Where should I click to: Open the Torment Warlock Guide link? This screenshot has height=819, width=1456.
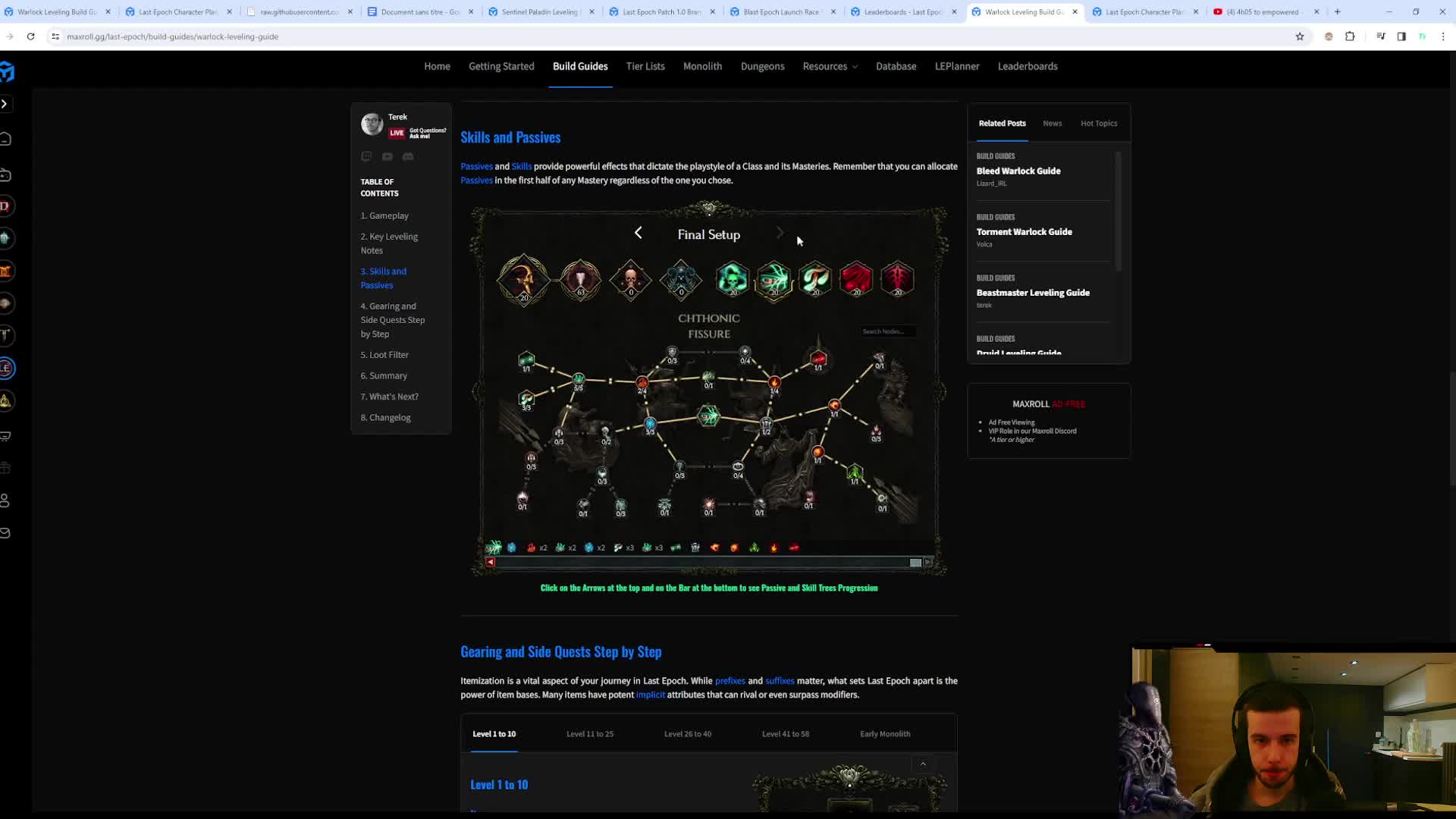(1024, 232)
